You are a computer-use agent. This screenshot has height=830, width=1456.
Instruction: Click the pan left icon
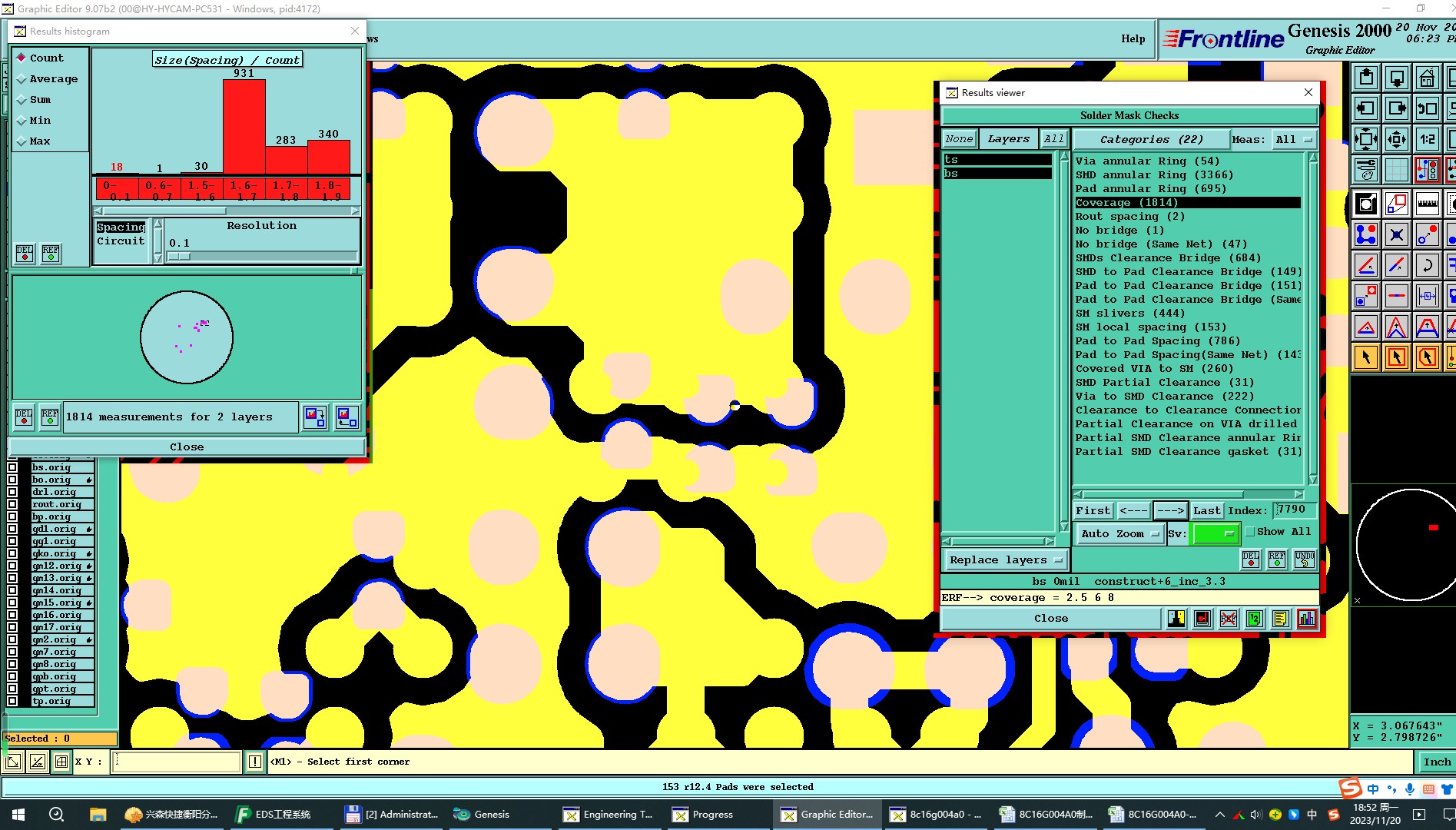tap(1366, 108)
